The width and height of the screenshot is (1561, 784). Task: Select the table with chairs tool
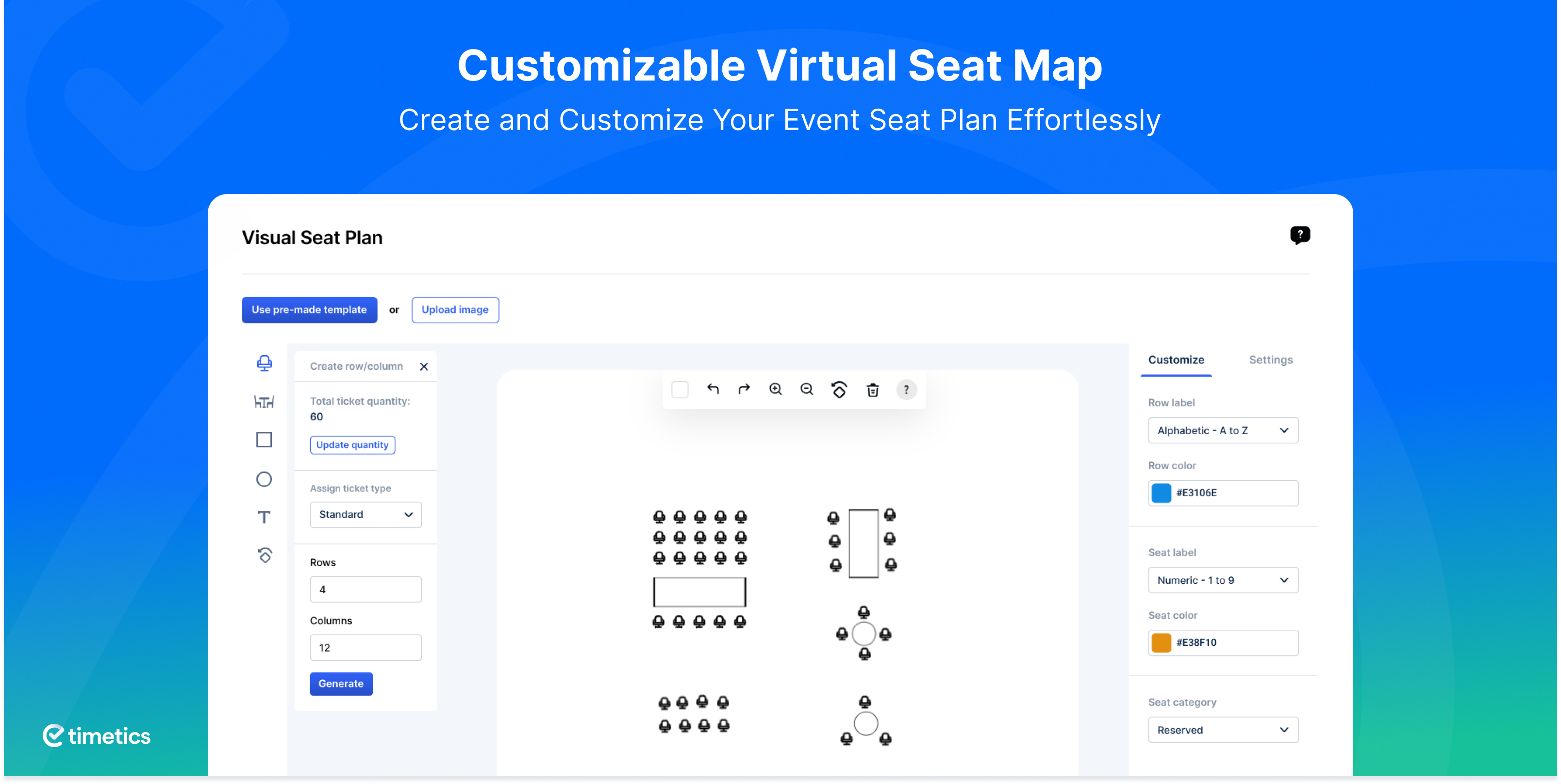[x=264, y=402]
